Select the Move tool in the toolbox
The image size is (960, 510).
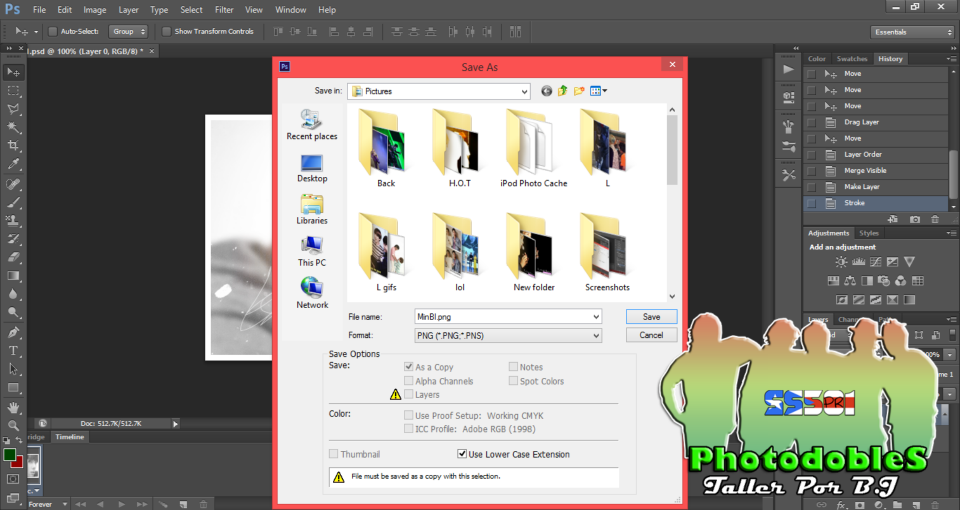click(13, 72)
